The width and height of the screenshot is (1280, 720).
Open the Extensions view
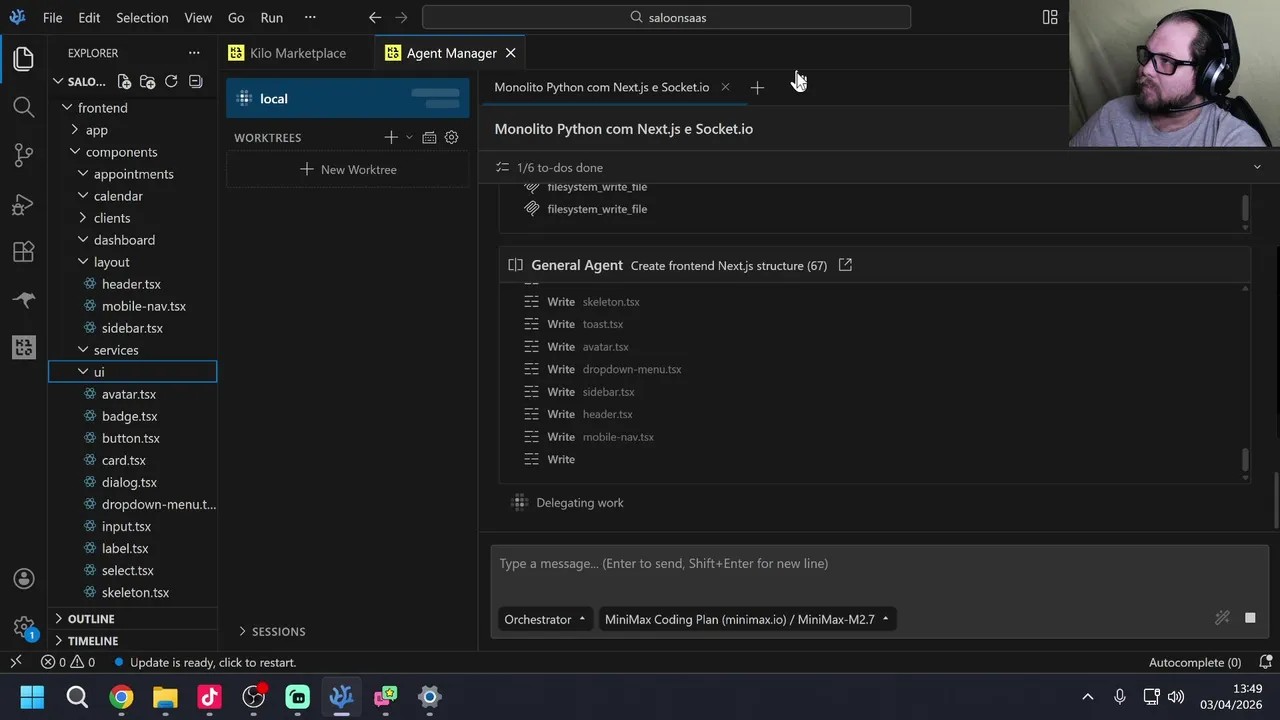(24, 252)
